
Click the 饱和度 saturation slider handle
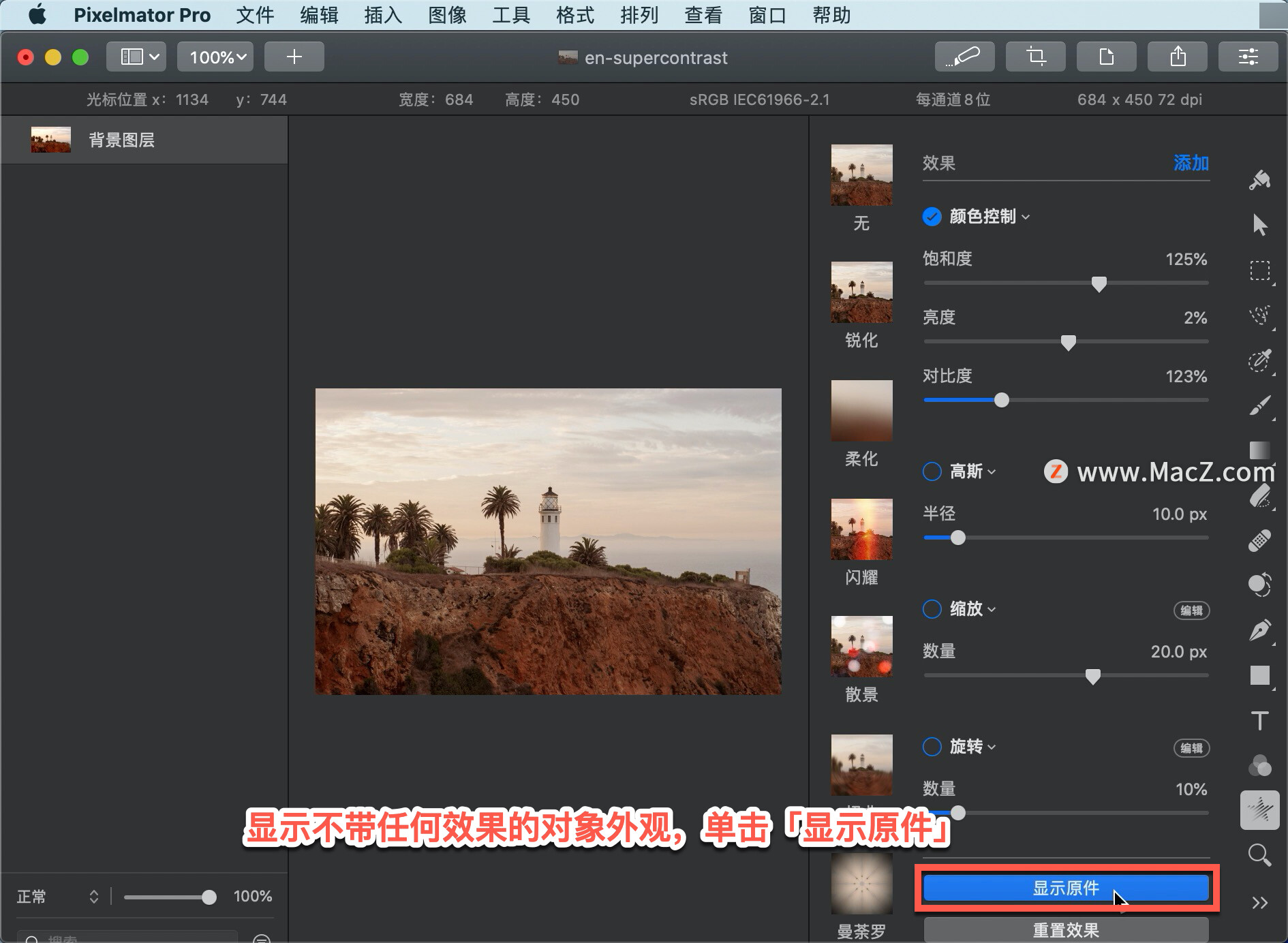(1099, 284)
